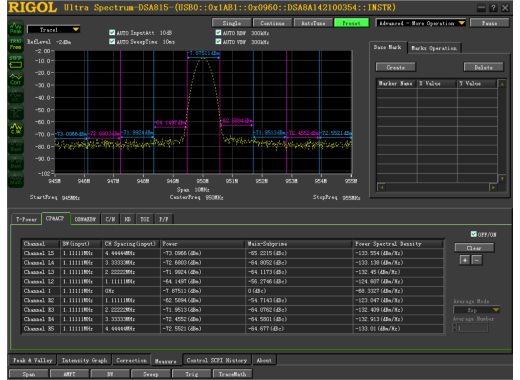Switch to the Base Mark tab

(x=388, y=47)
